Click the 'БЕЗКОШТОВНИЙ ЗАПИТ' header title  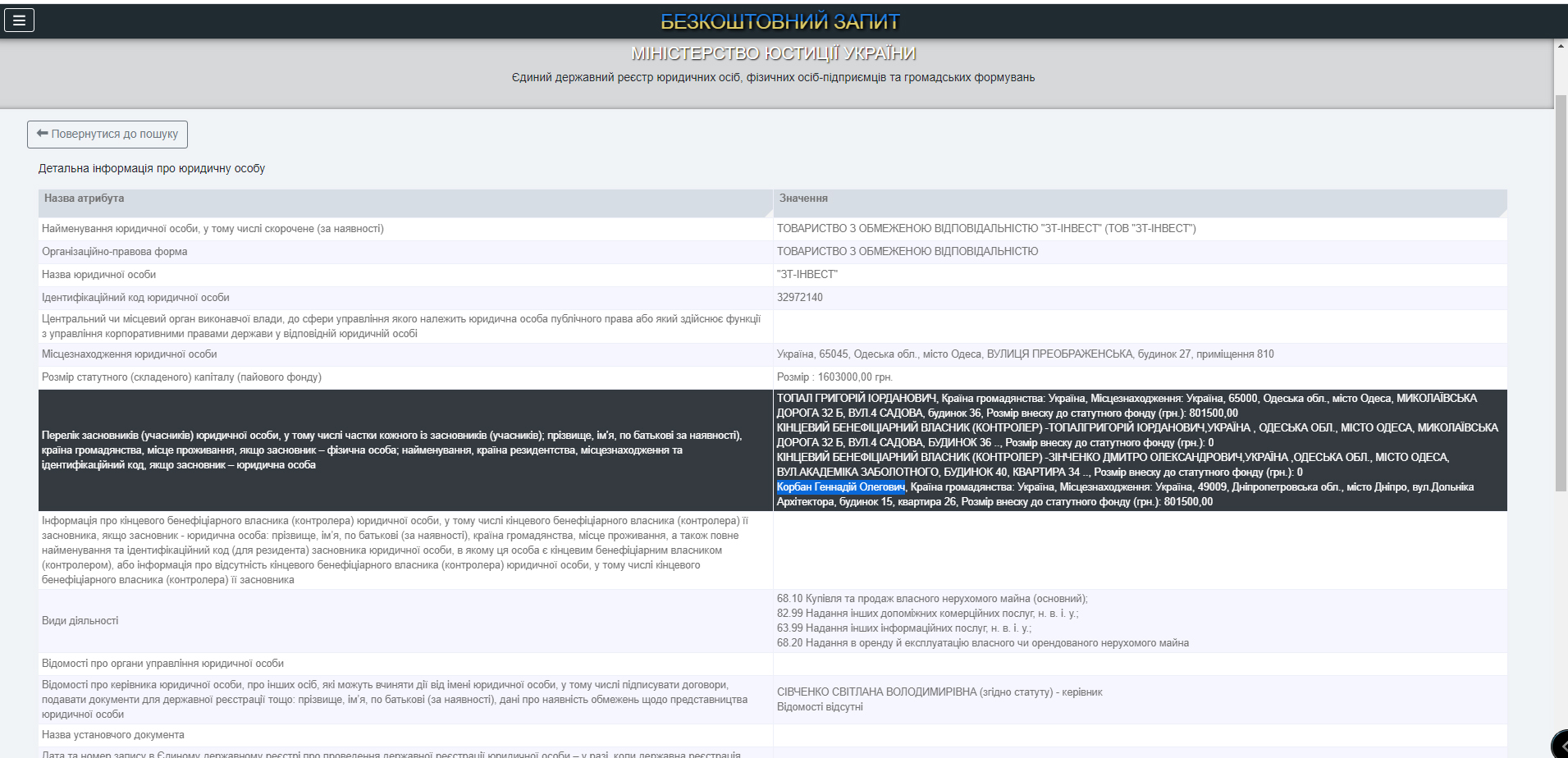coord(779,21)
